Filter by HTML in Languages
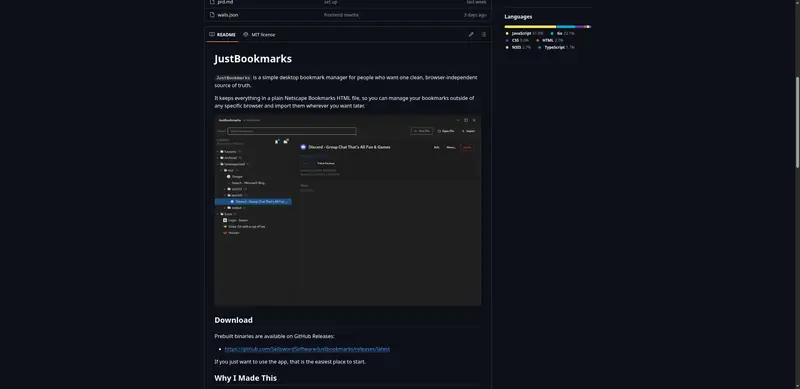 [549, 40]
